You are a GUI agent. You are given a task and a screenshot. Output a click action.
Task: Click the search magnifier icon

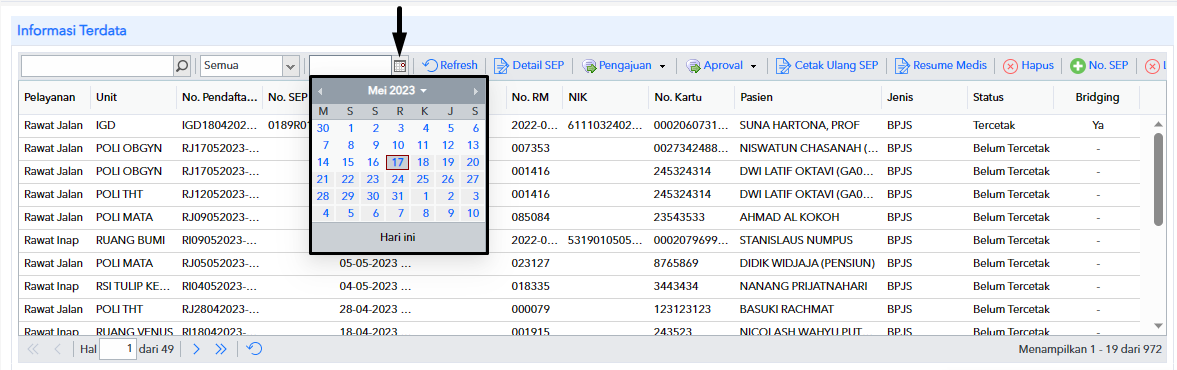[x=182, y=66]
